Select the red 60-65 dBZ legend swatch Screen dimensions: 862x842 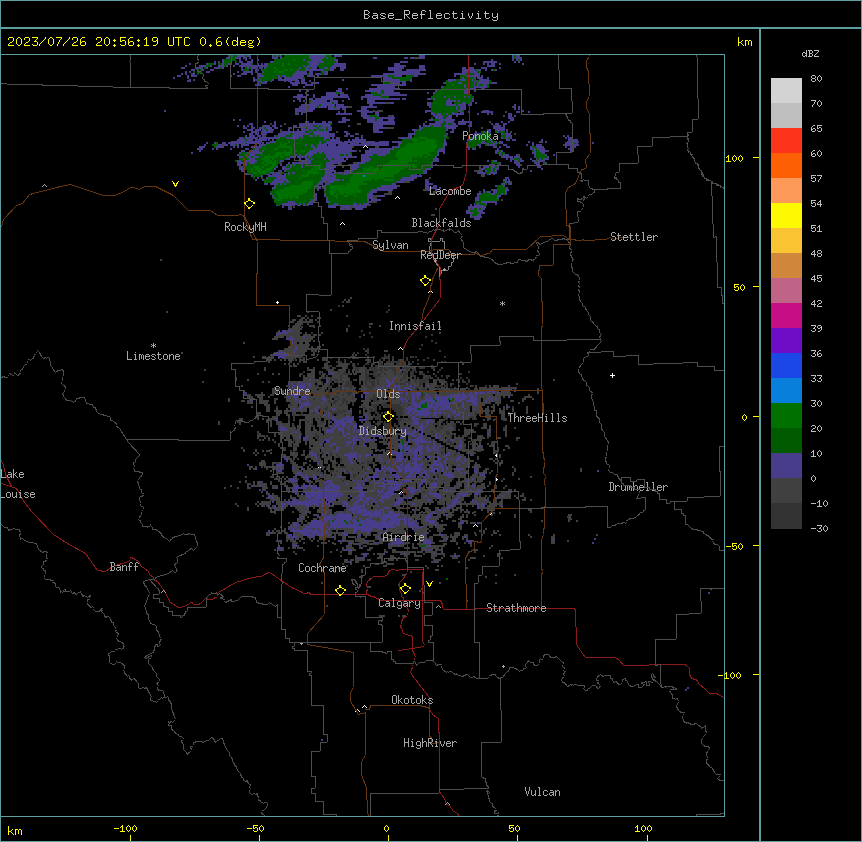tap(786, 141)
